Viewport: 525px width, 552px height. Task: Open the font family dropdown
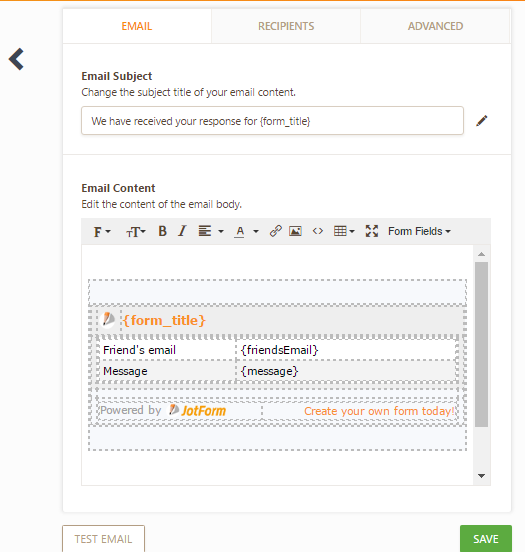click(102, 232)
